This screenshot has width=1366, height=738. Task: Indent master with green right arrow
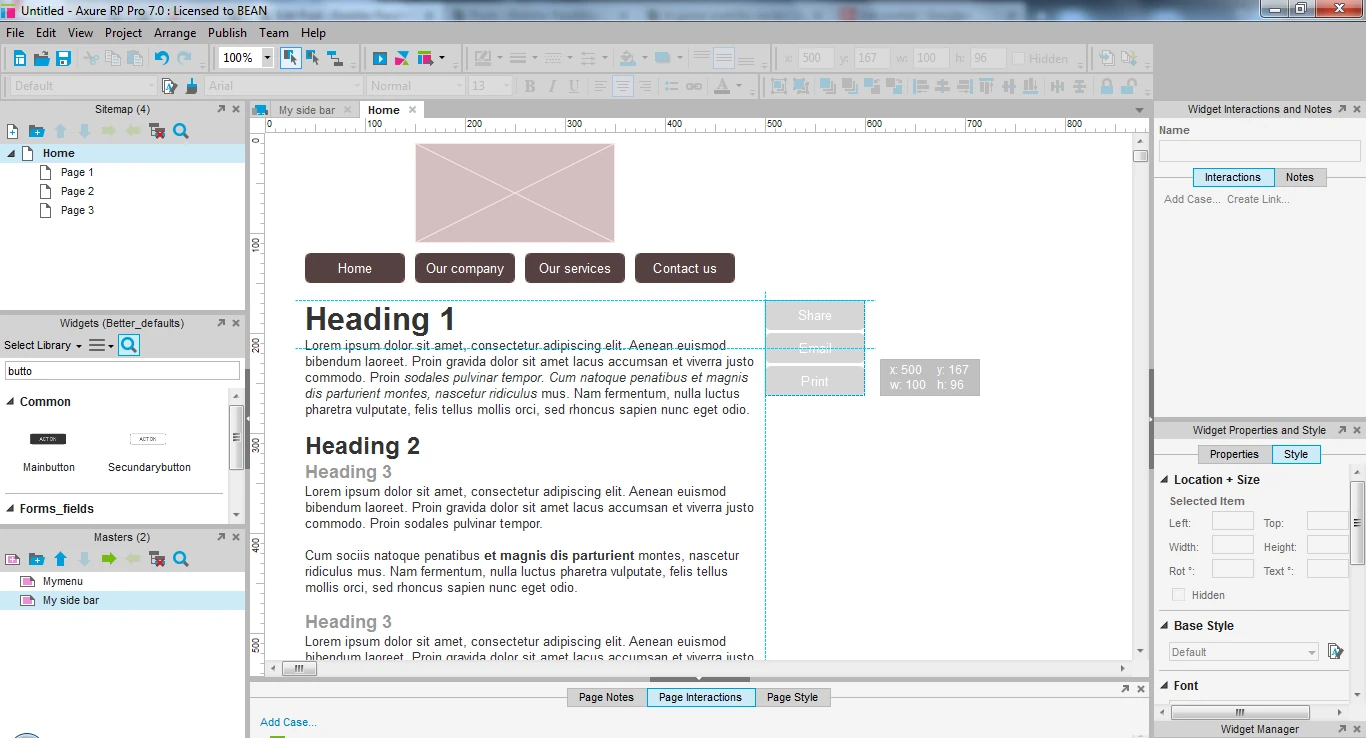point(108,559)
